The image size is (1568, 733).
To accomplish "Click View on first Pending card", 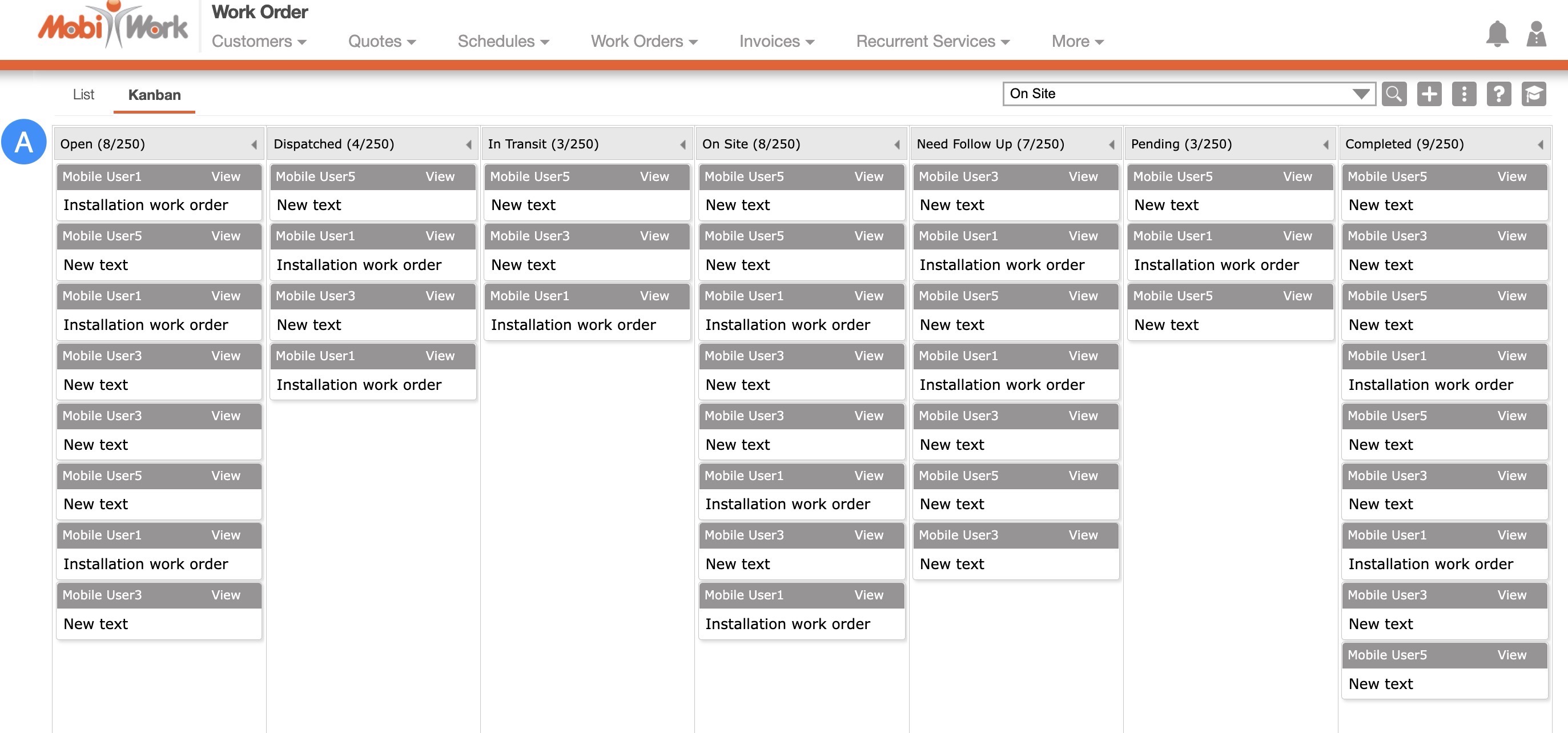I will pos(1297,176).
